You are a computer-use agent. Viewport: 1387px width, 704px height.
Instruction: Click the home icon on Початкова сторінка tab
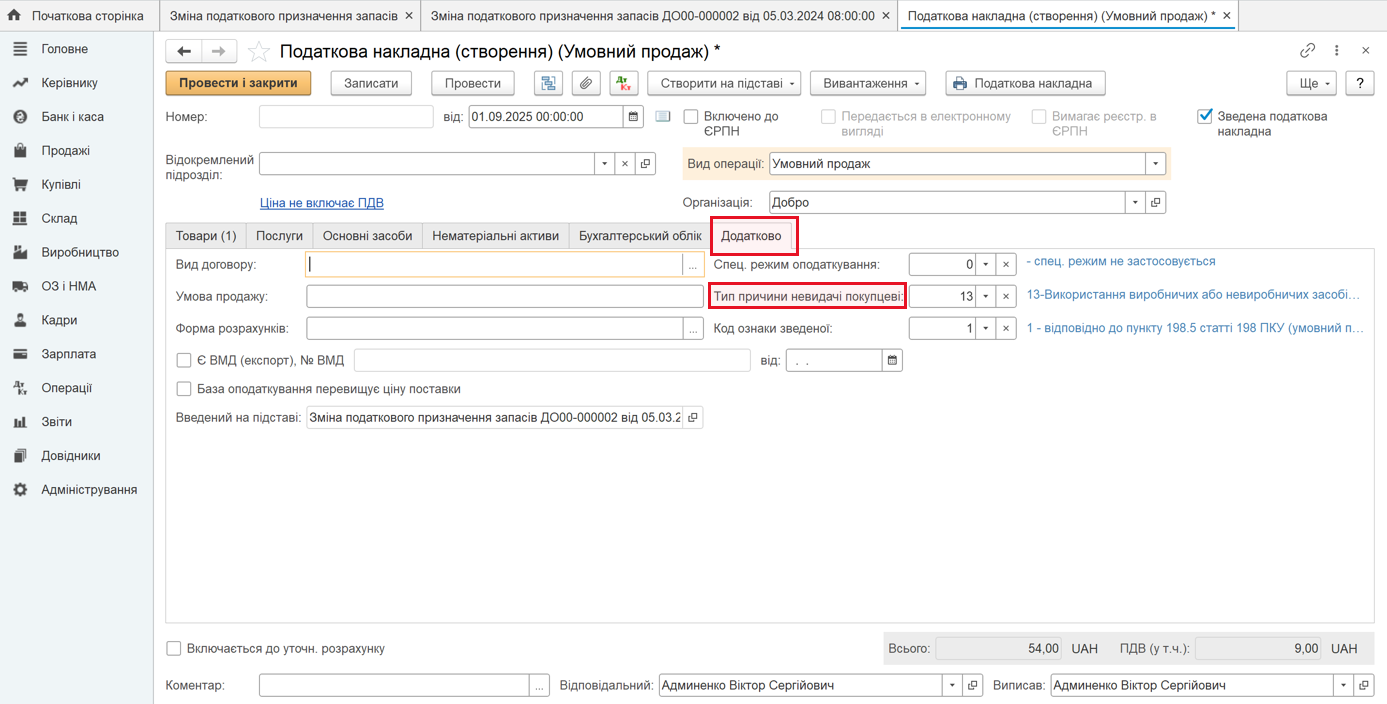[15, 16]
